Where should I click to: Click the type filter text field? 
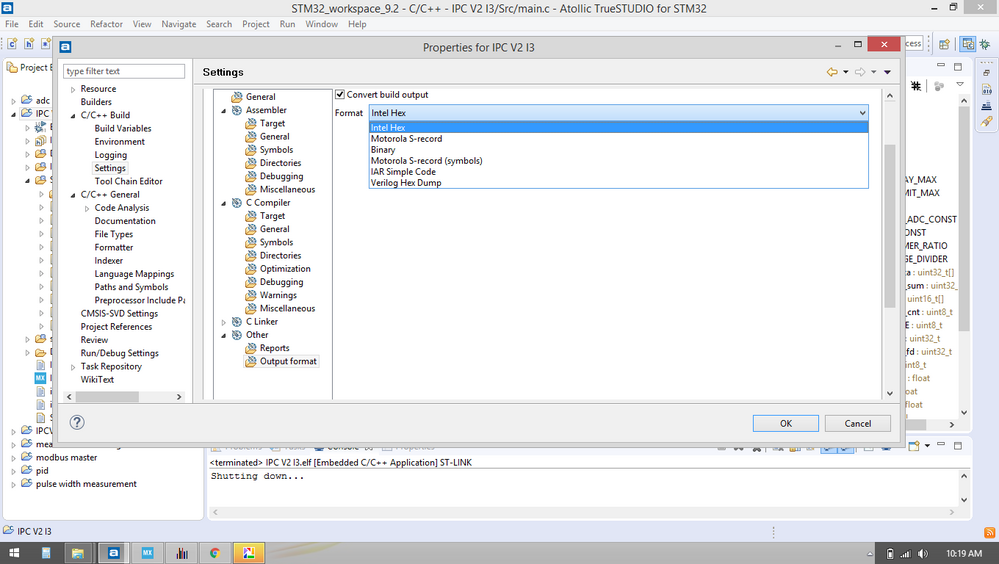coord(124,71)
